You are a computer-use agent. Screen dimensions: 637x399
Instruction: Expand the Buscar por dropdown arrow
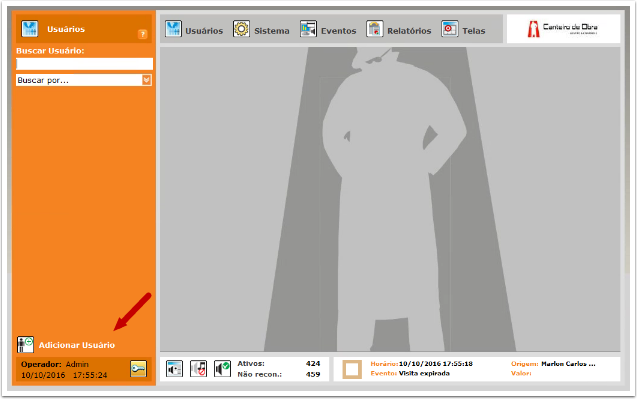pos(147,80)
